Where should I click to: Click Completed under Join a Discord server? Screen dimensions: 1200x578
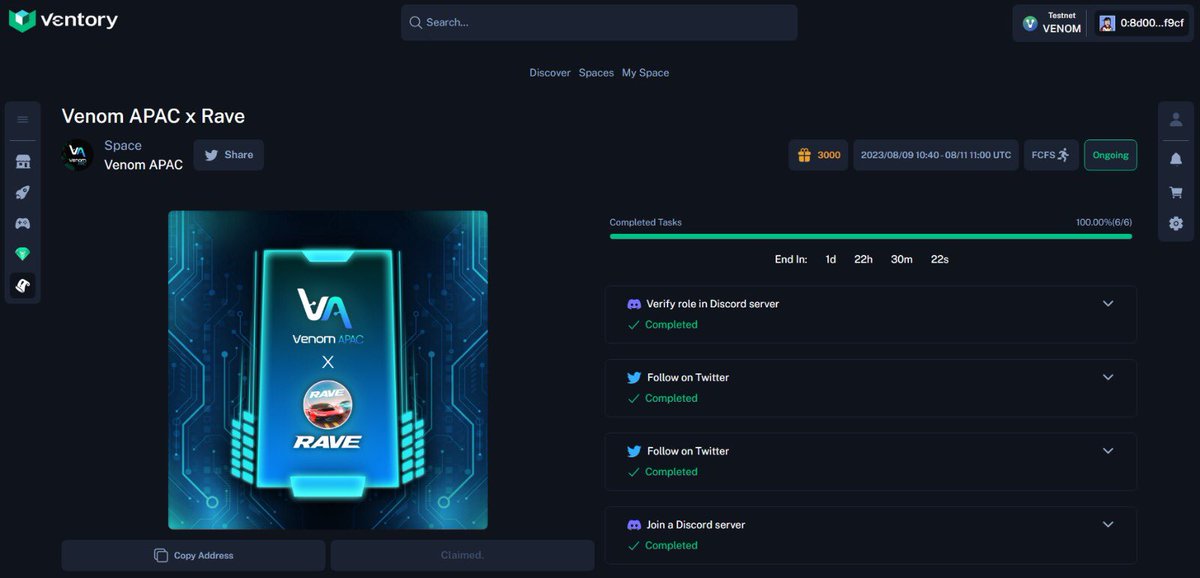tap(671, 545)
